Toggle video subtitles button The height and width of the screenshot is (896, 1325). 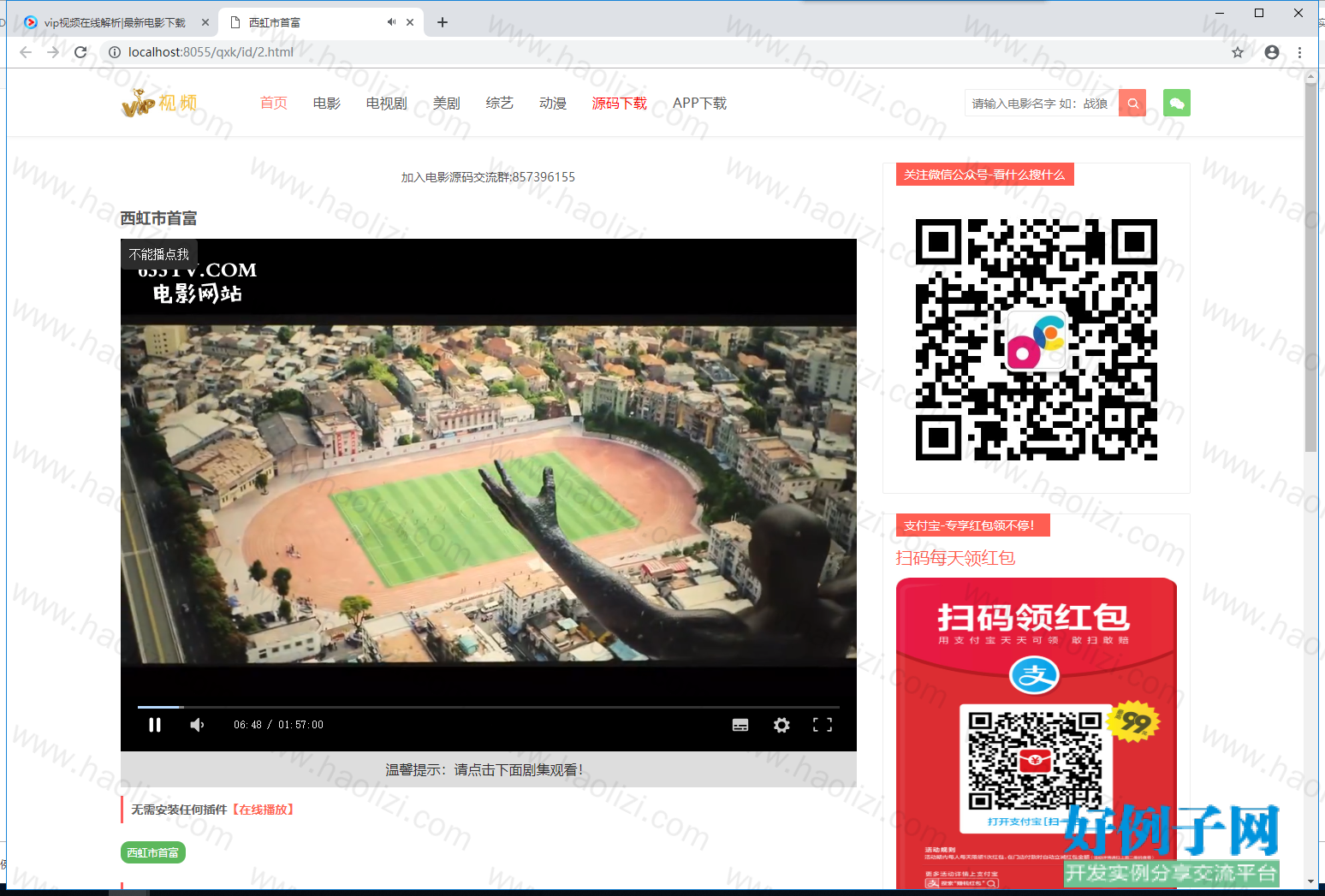pyautogui.click(x=740, y=725)
